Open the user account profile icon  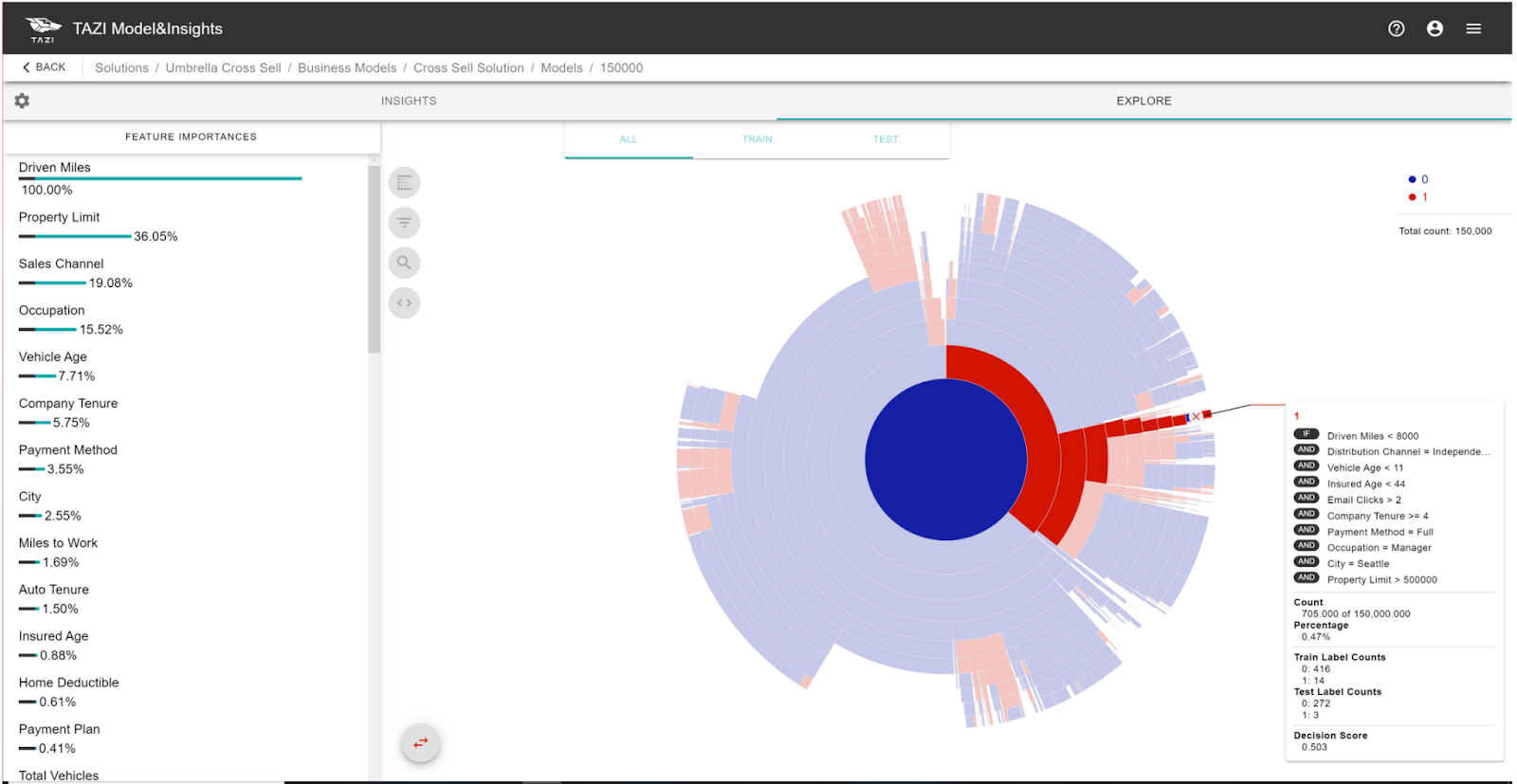pos(1435,28)
